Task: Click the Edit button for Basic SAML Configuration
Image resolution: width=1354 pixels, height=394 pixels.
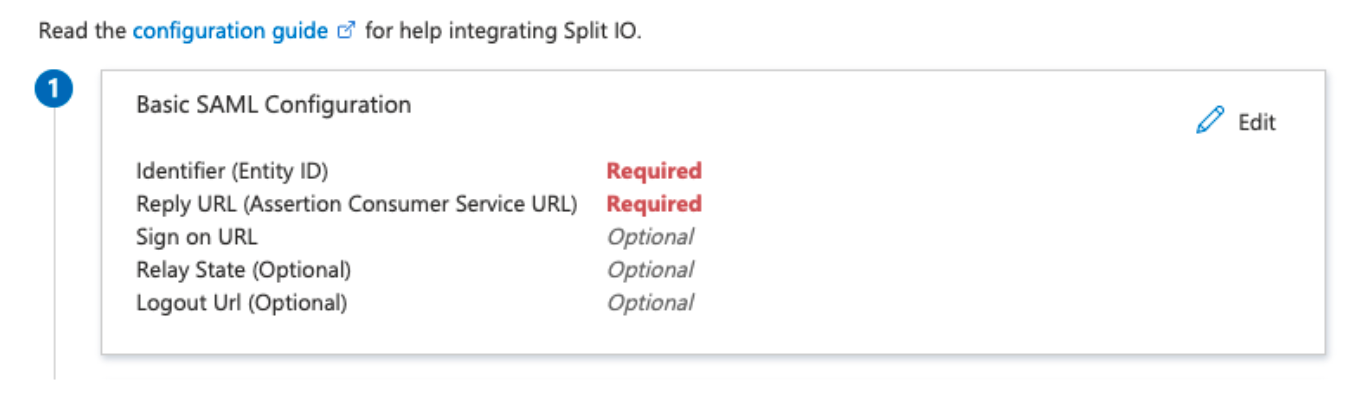Action: 1237,122
